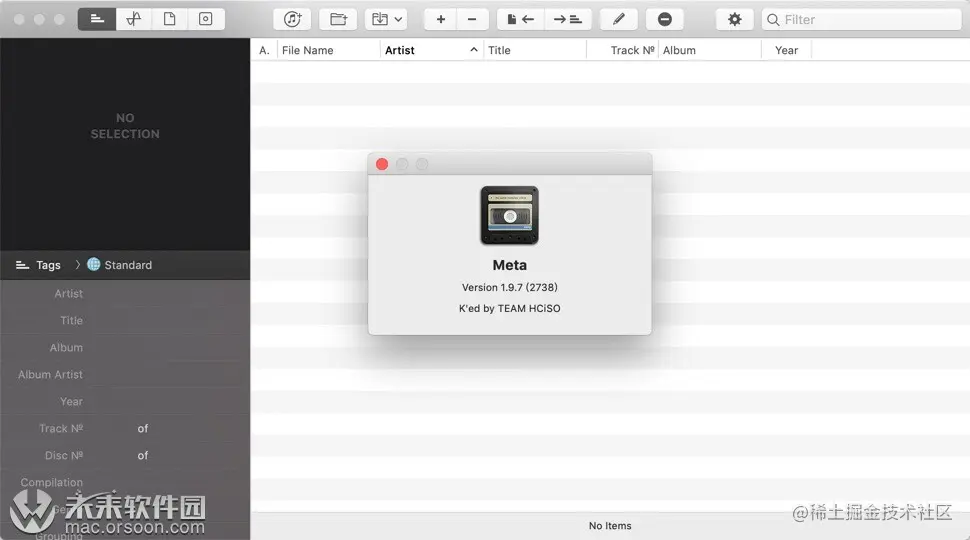Viewport: 970px width, 540px height.
Task: Open the gear settings icon
Action: click(734, 19)
